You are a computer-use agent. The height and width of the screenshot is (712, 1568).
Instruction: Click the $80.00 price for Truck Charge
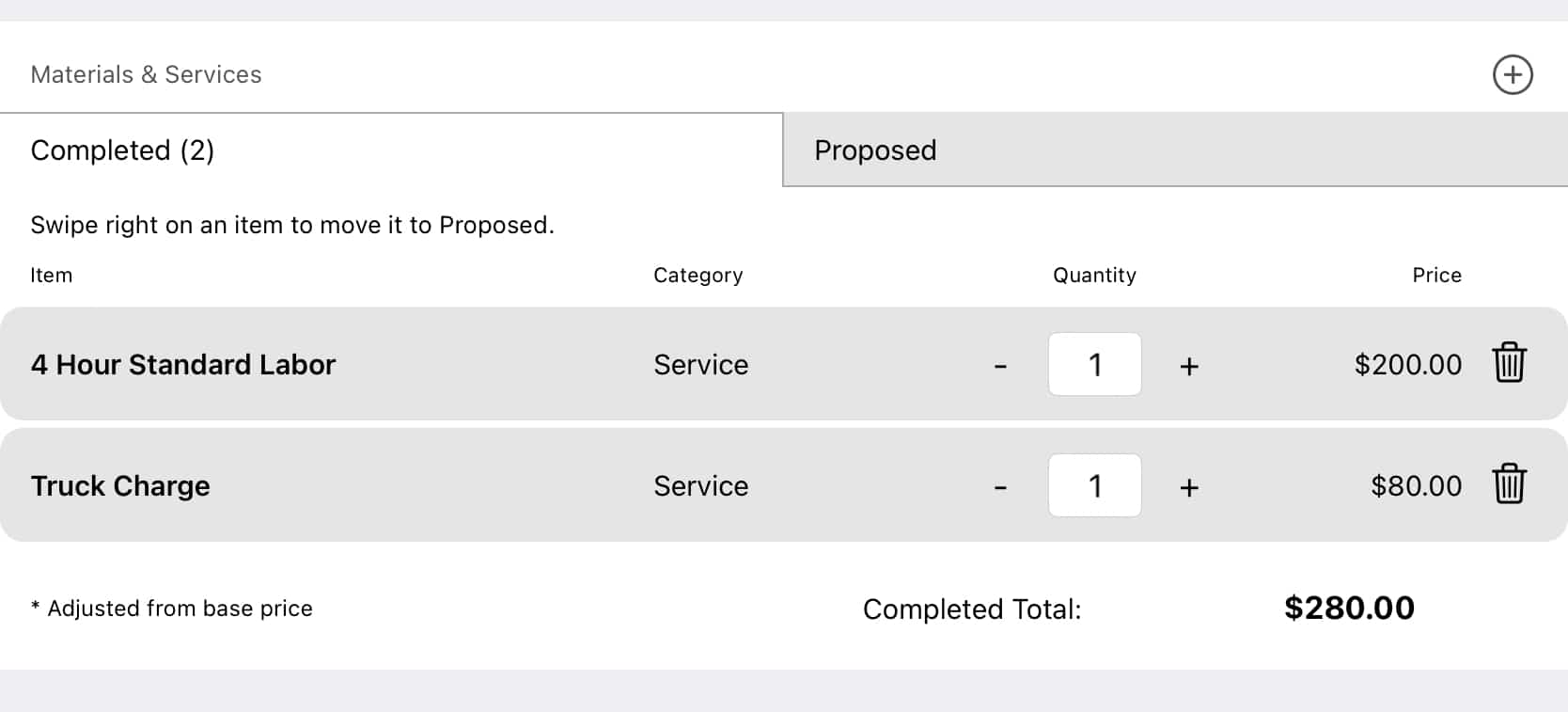pos(1416,485)
